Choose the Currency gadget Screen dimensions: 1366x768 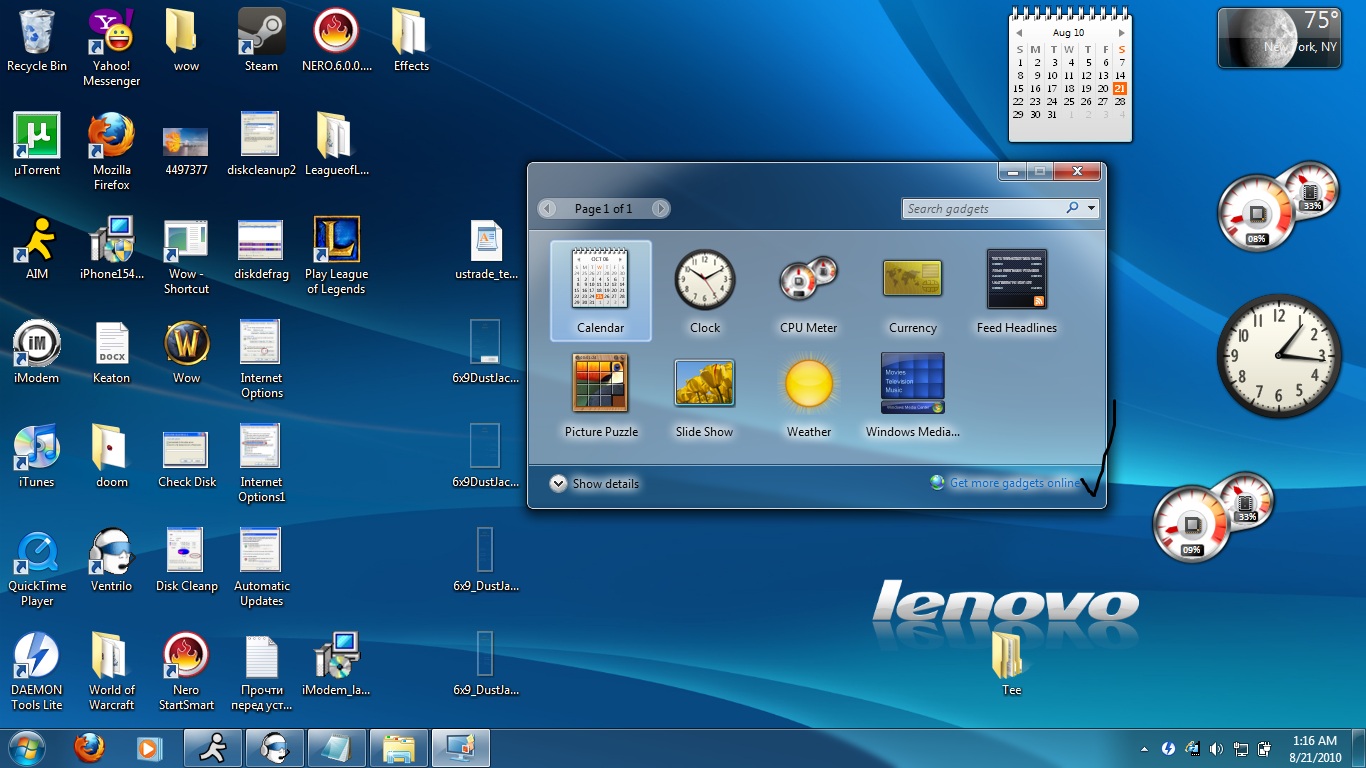coord(912,291)
